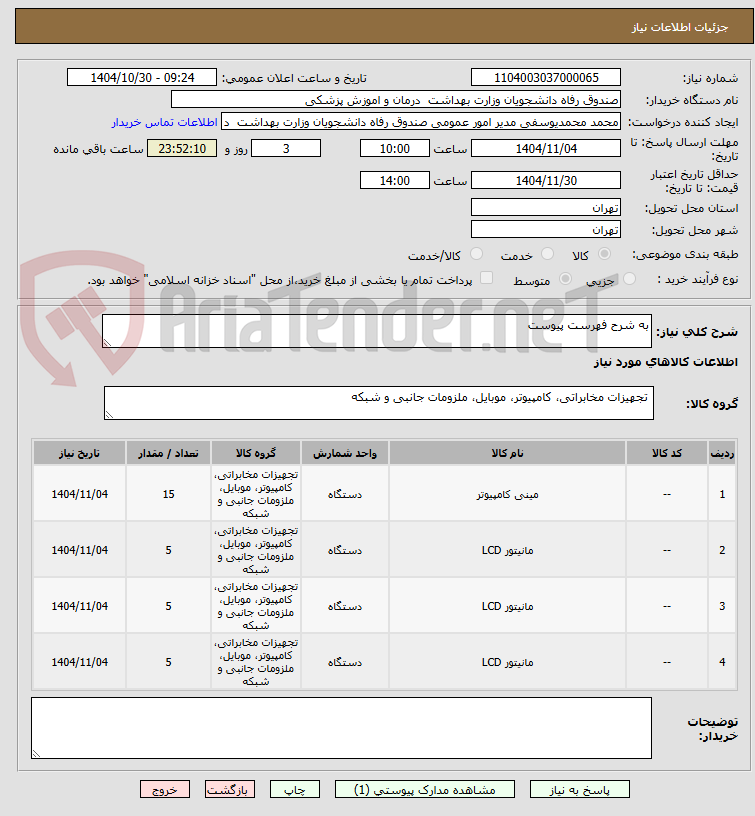Click دستگاه unit in row 4
This screenshot has width=755, height=816.
pyautogui.click(x=344, y=662)
